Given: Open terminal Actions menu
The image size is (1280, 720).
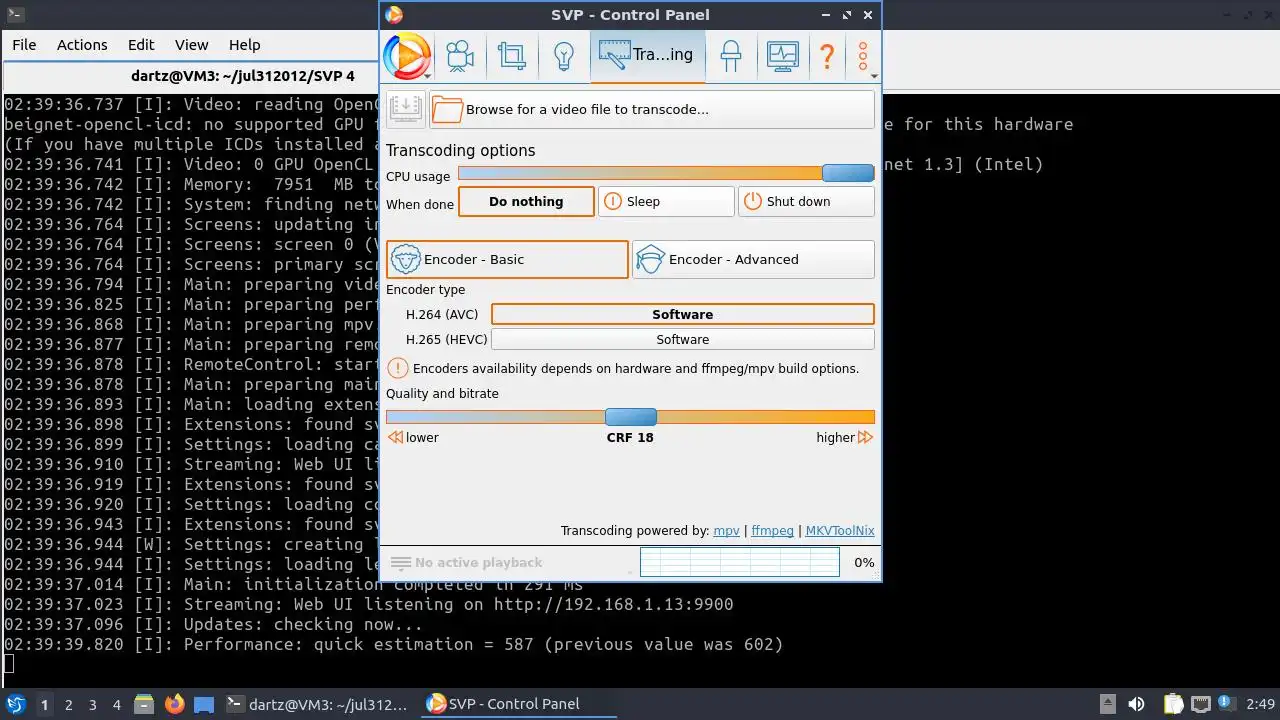Looking at the screenshot, I should (x=82, y=45).
